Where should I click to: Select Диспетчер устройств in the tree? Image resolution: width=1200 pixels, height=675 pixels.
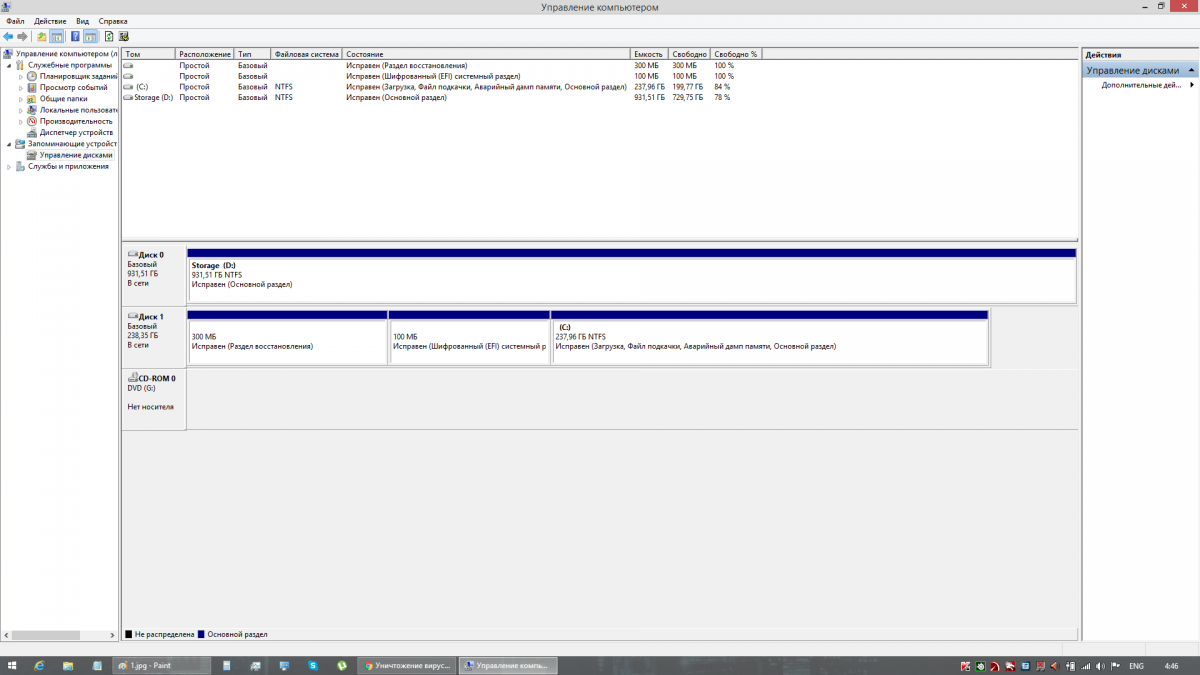tap(69, 132)
